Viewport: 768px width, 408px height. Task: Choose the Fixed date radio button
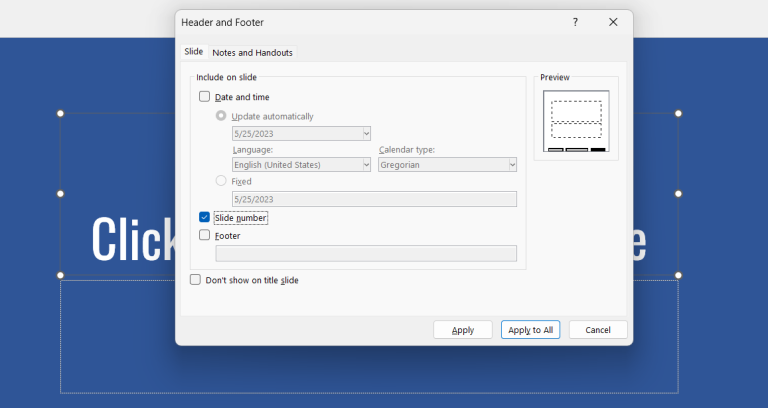[221, 181]
